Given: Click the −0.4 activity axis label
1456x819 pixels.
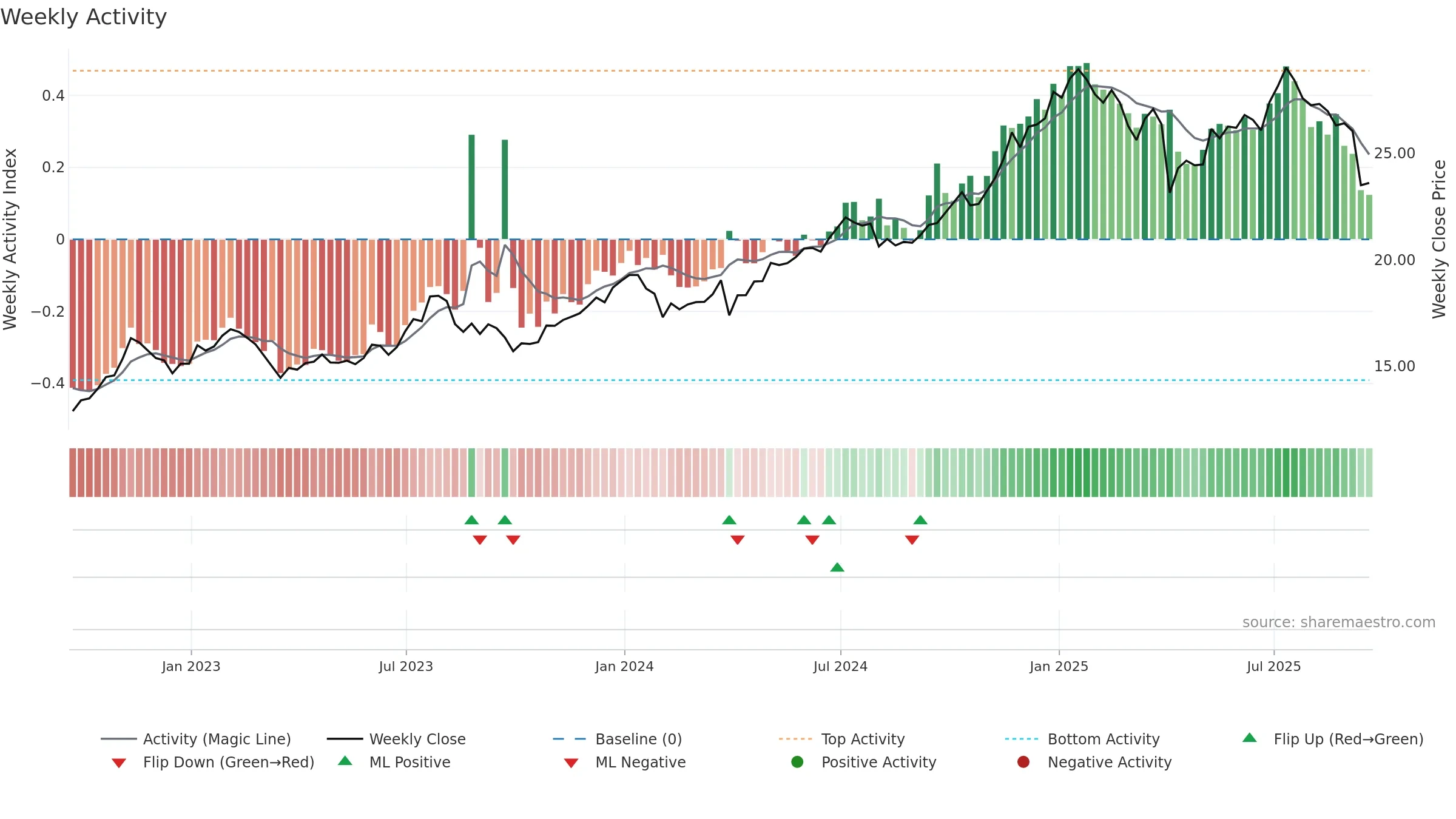Looking at the screenshot, I should point(48,383).
